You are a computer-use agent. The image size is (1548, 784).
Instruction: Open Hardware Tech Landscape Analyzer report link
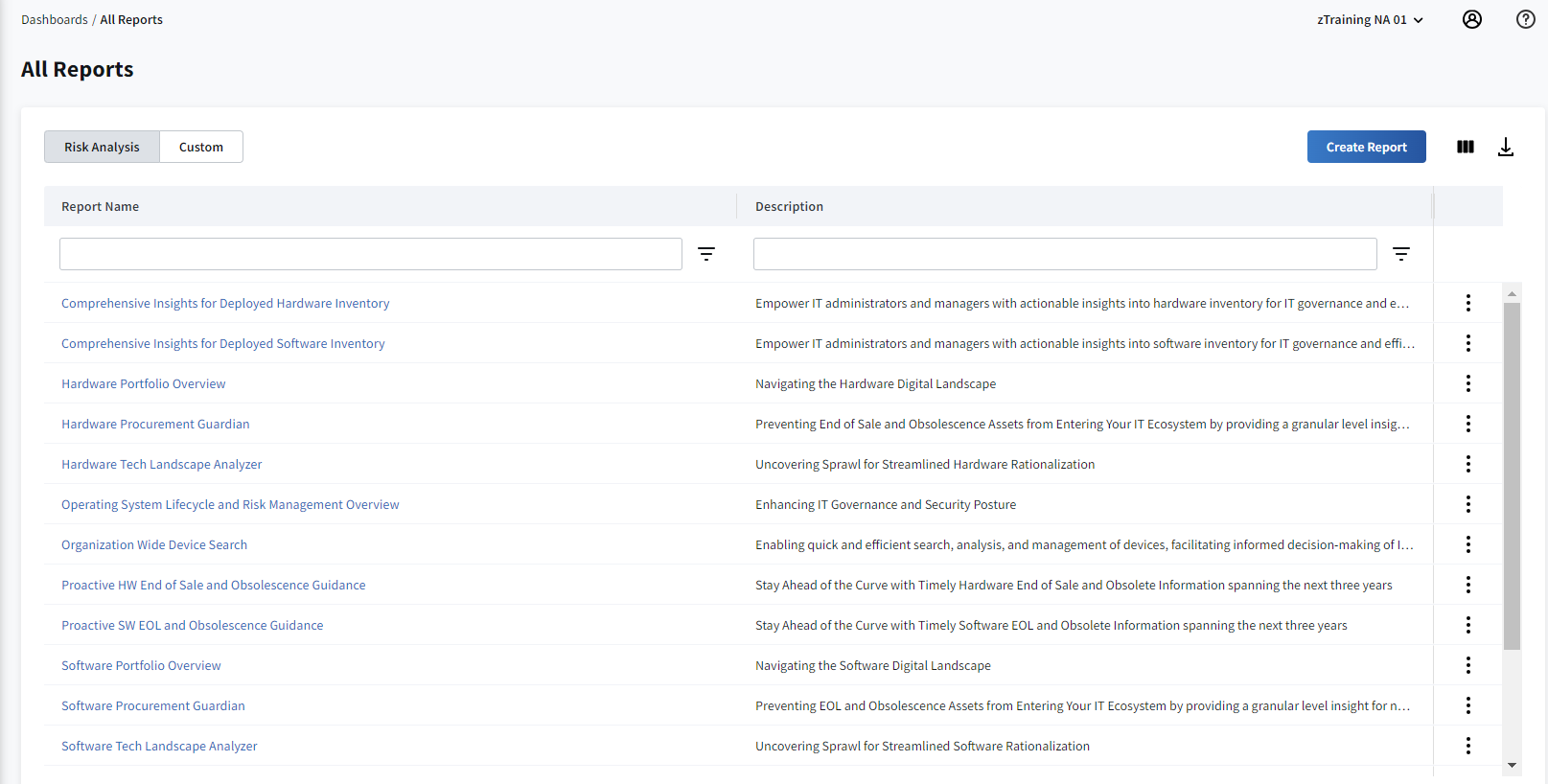point(162,464)
